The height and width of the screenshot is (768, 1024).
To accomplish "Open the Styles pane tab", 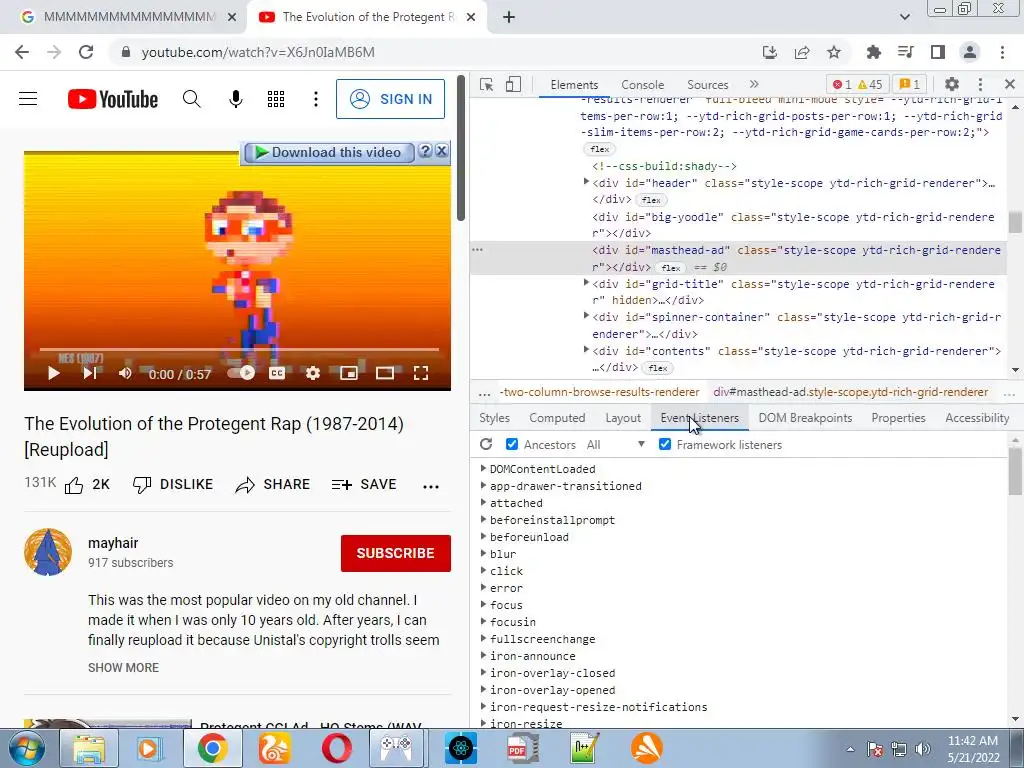I will [494, 418].
